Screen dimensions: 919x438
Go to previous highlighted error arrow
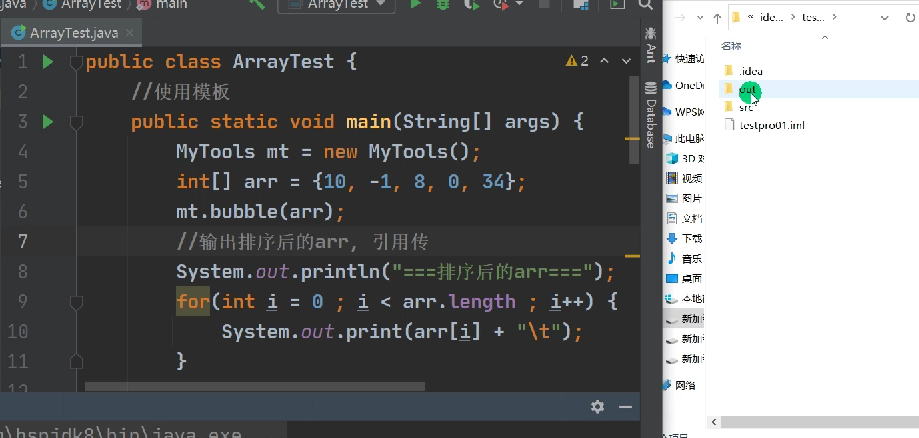[x=605, y=61]
